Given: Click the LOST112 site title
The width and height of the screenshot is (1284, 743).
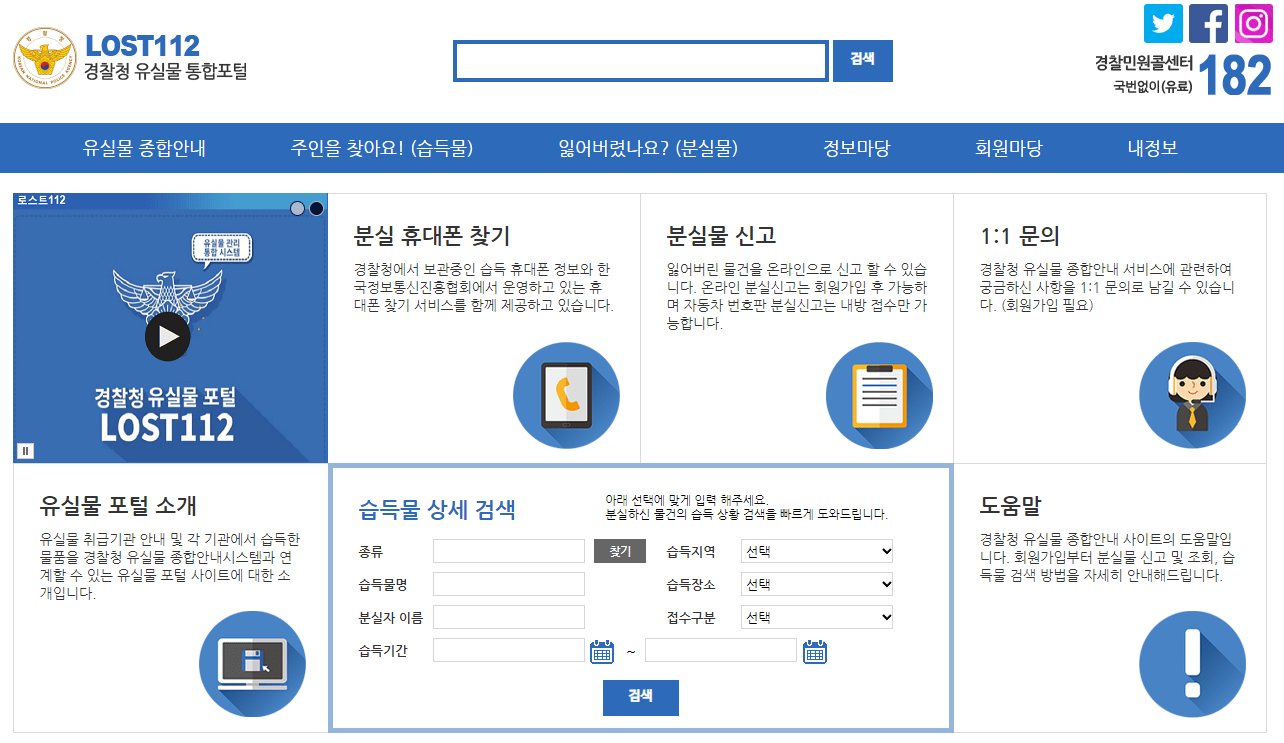Looking at the screenshot, I should 142,45.
